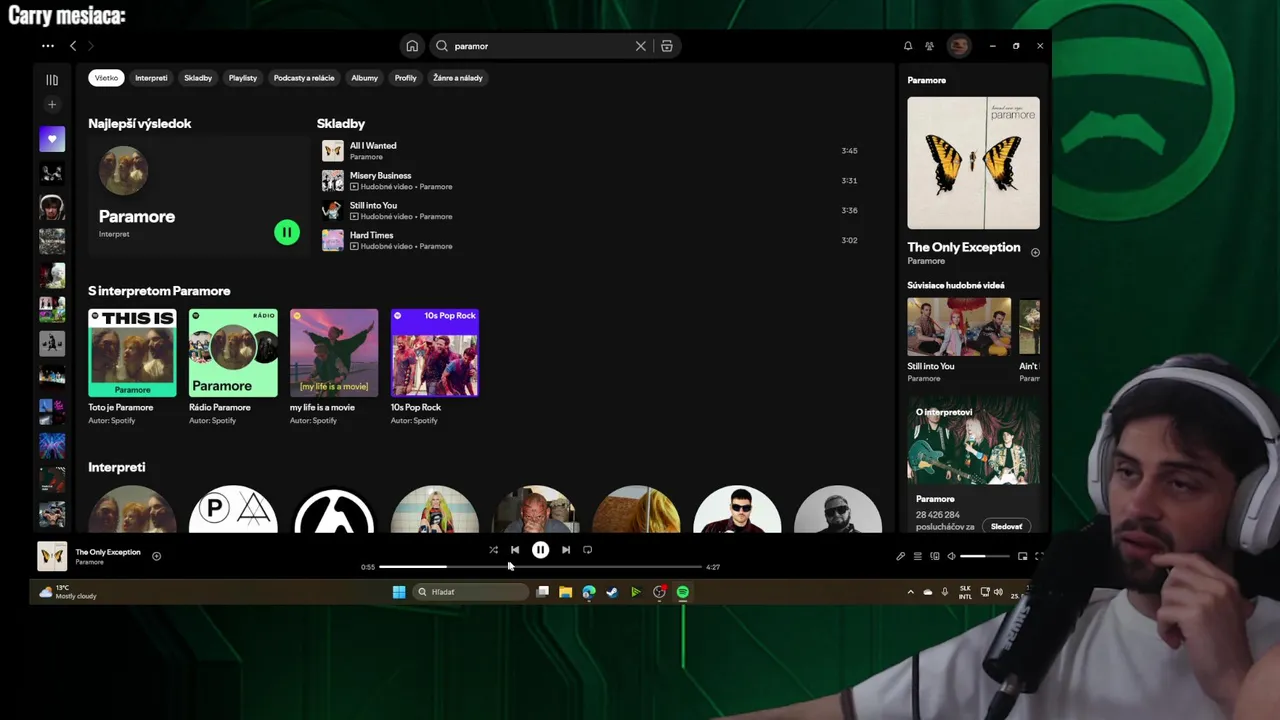Pause playback with the center white button
1280x720 pixels.
(x=540, y=550)
